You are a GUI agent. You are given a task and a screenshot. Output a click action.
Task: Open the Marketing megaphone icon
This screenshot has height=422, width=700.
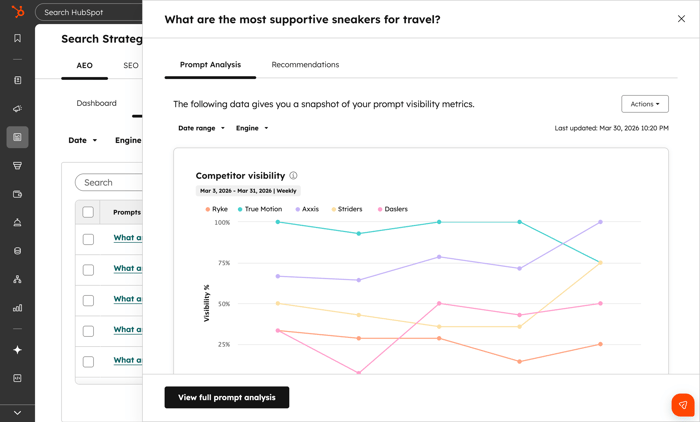[17, 109]
